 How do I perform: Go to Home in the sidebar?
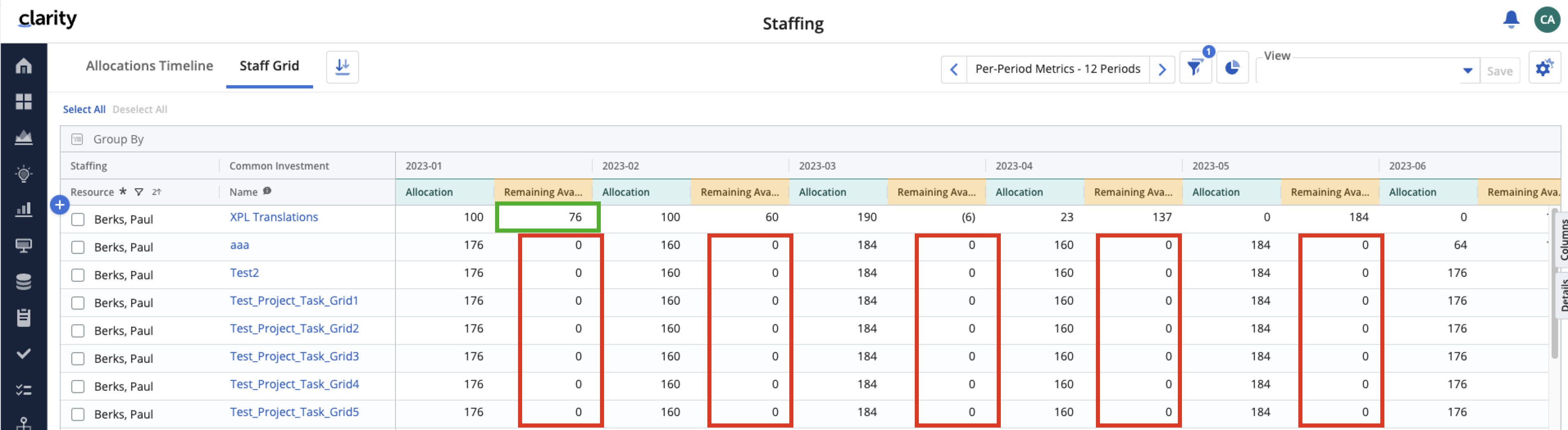tap(24, 66)
